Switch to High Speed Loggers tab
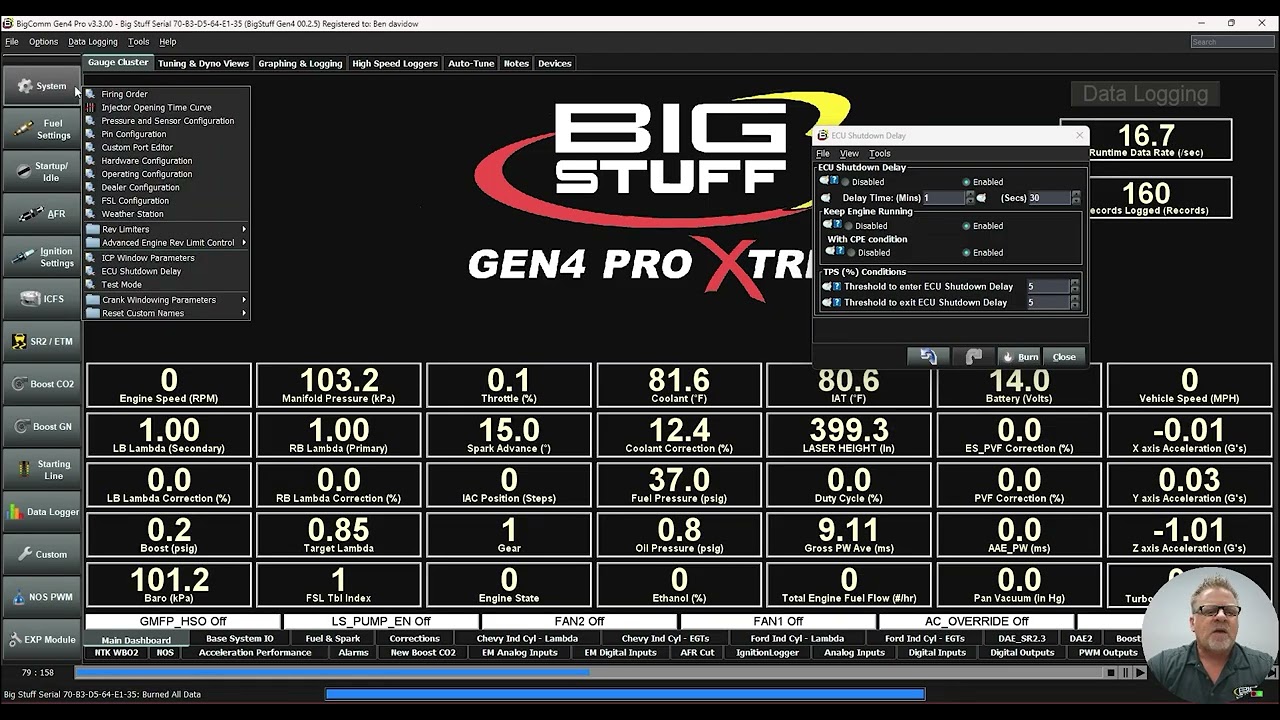The image size is (1280, 720). tap(395, 63)
